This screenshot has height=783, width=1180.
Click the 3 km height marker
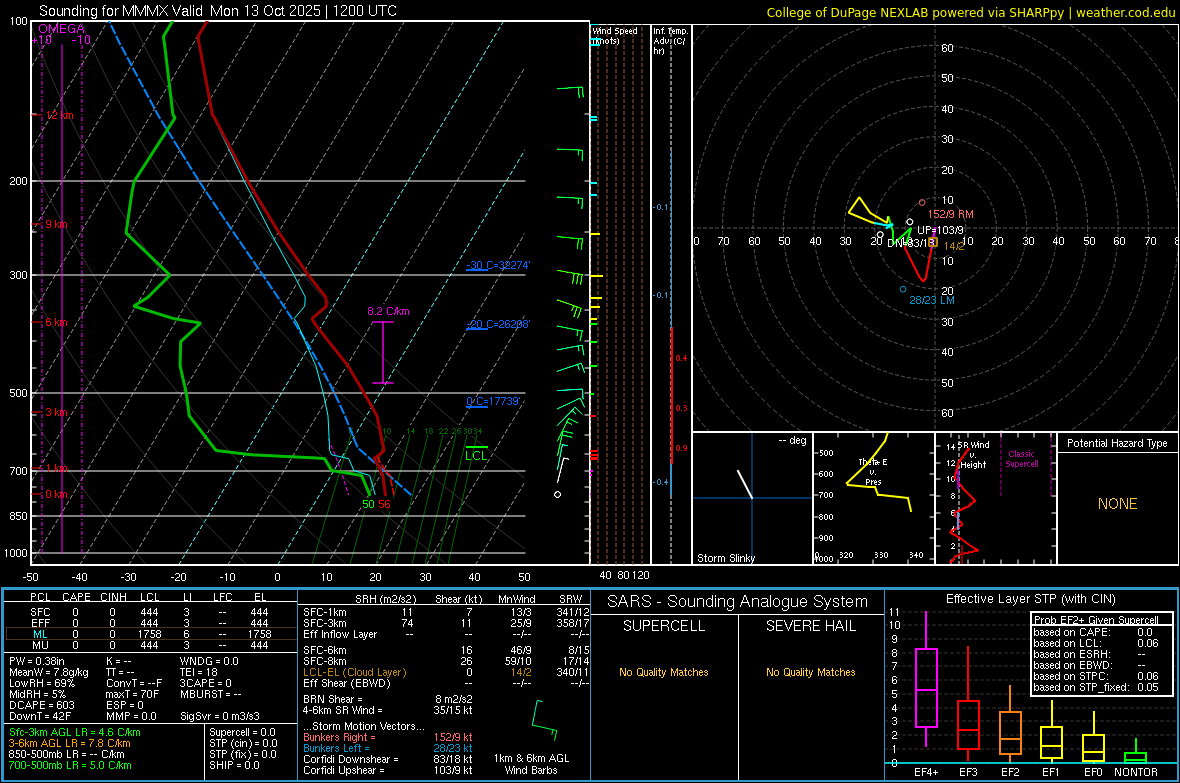57,412
